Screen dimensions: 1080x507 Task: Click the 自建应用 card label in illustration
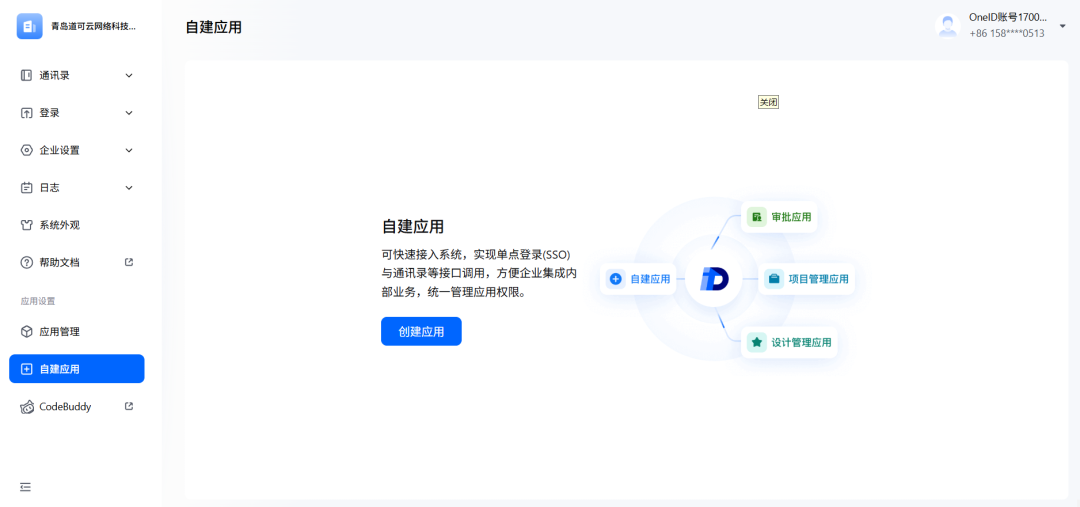click(x=650, y=279)
